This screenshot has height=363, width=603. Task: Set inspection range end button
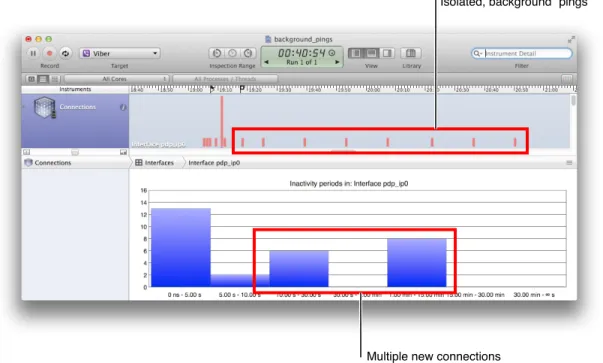tap(248, 53)
